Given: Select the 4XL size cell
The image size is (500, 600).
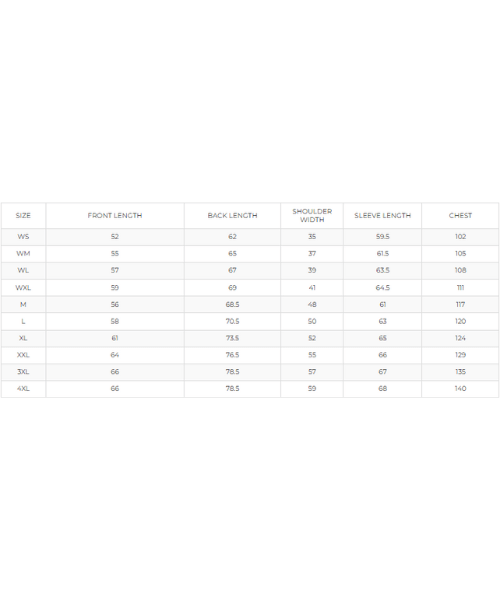Looking at the screenshot, I should (x=23, y=388).
